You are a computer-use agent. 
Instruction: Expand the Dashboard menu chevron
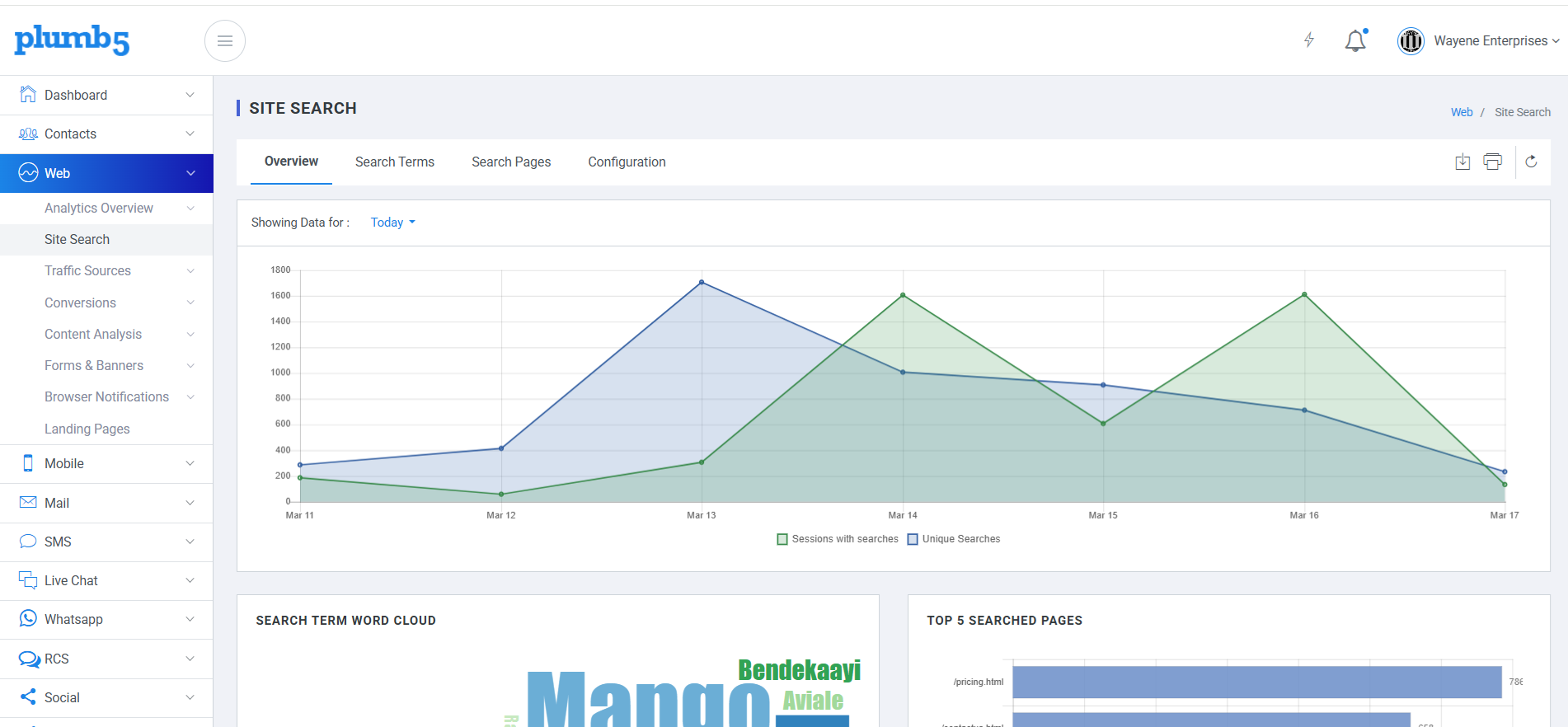click(190, 95)
